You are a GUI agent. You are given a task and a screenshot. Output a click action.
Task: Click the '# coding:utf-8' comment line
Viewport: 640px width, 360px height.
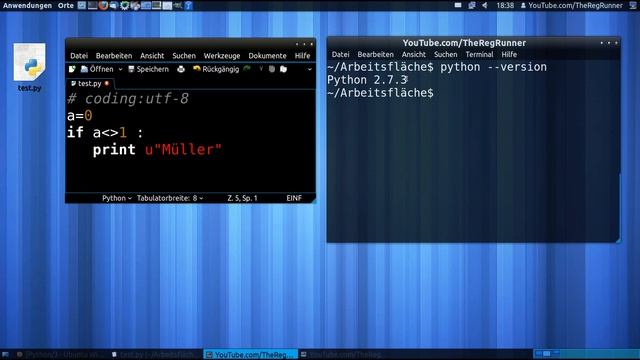click(x=128, y=98)
